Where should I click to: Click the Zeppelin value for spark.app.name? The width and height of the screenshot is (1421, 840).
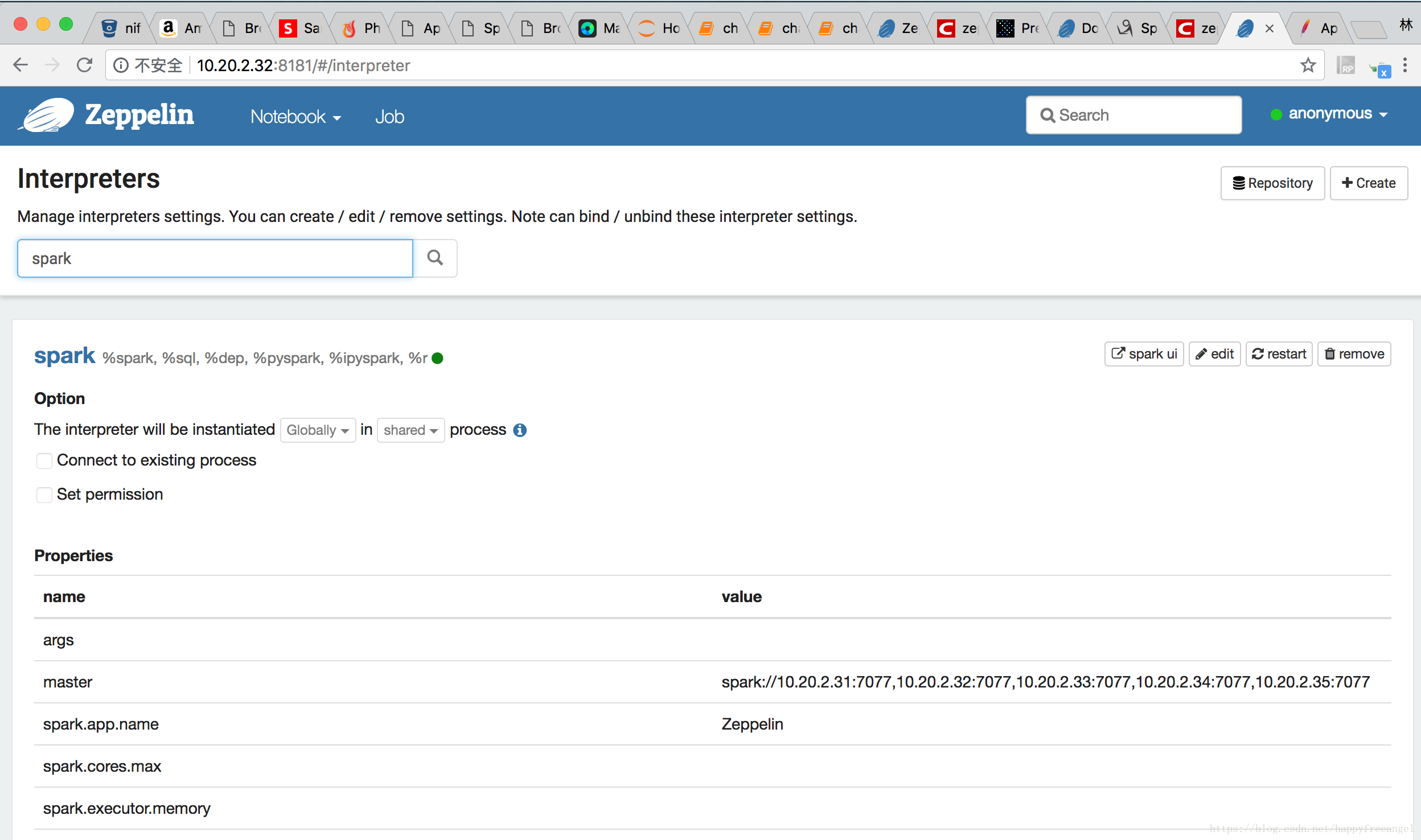752,724
